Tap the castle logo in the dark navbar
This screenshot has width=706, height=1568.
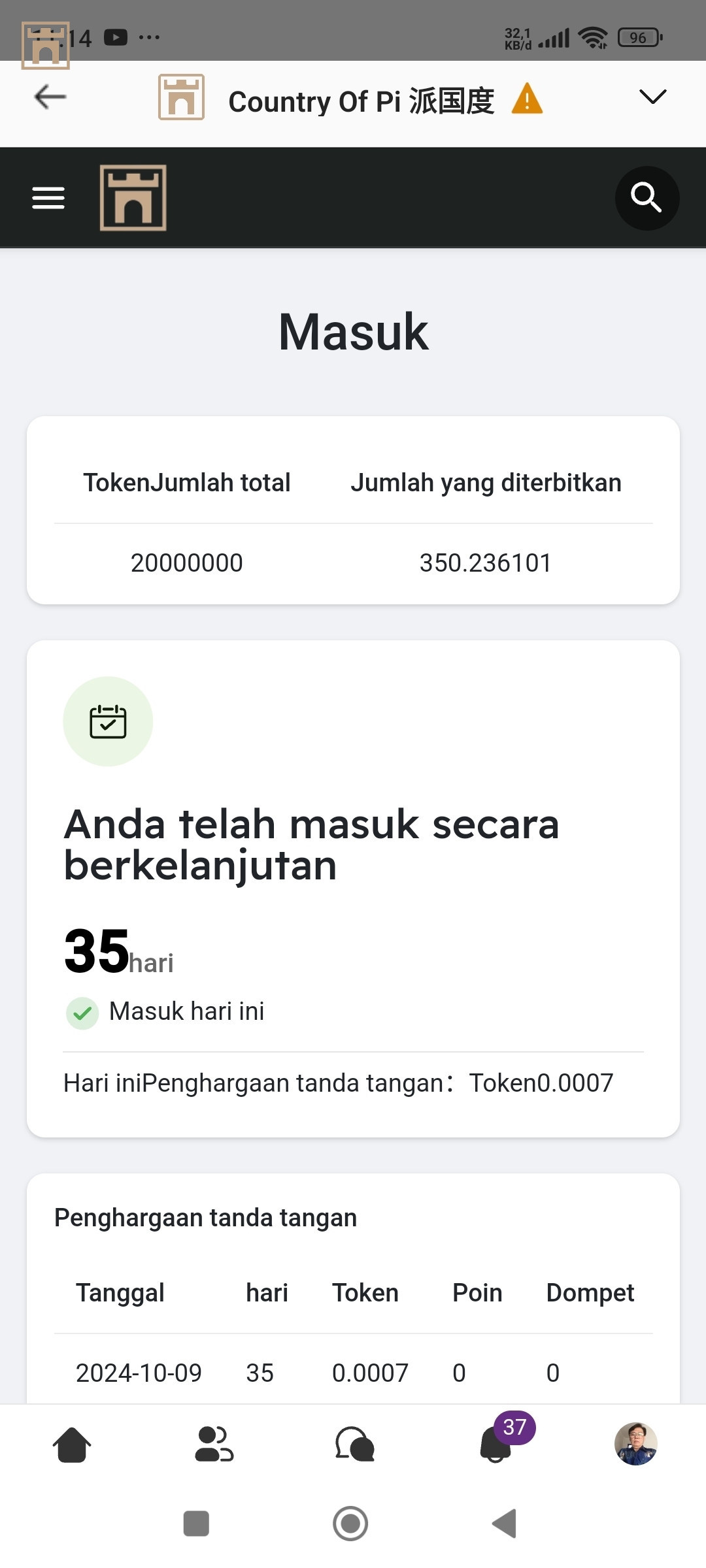pos(133,198)
